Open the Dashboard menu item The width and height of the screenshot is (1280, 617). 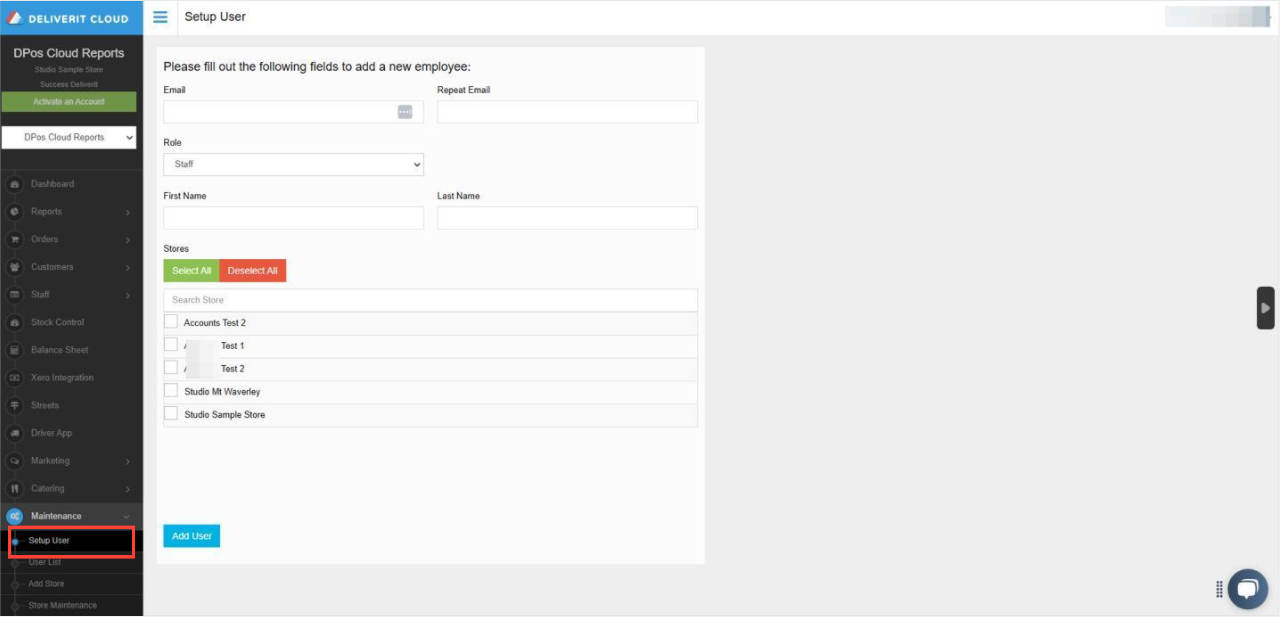tap(52, 184)
